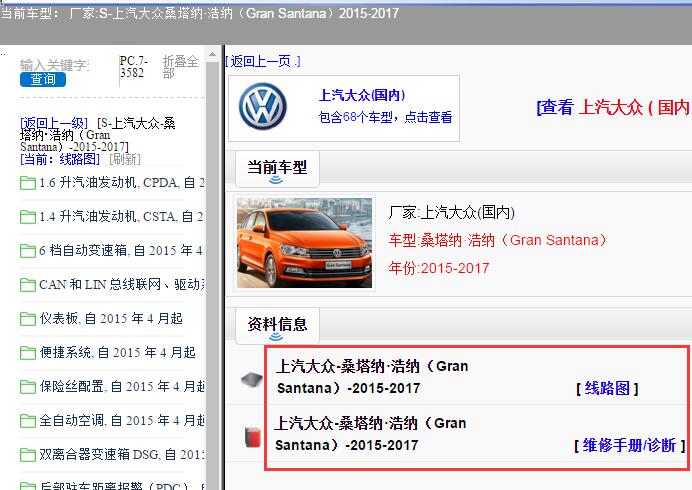Click the folder icon beside 全自动空调
Image resolution: width=692 pixels, height=490 pixels.
(x=28, y=421)
